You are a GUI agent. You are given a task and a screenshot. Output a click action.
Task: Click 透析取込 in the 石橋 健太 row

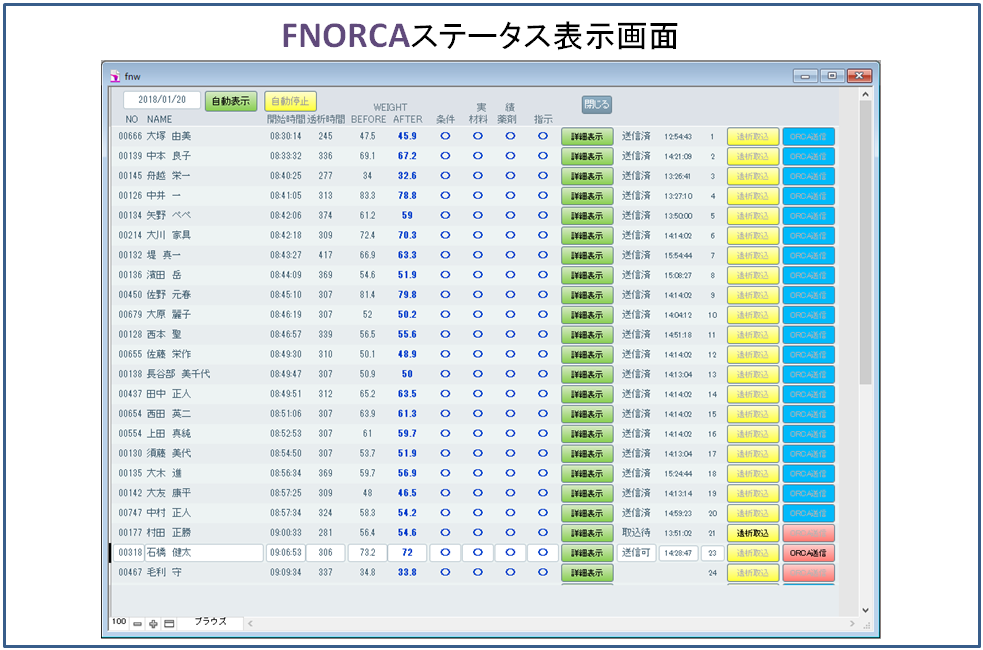(753, 553)
